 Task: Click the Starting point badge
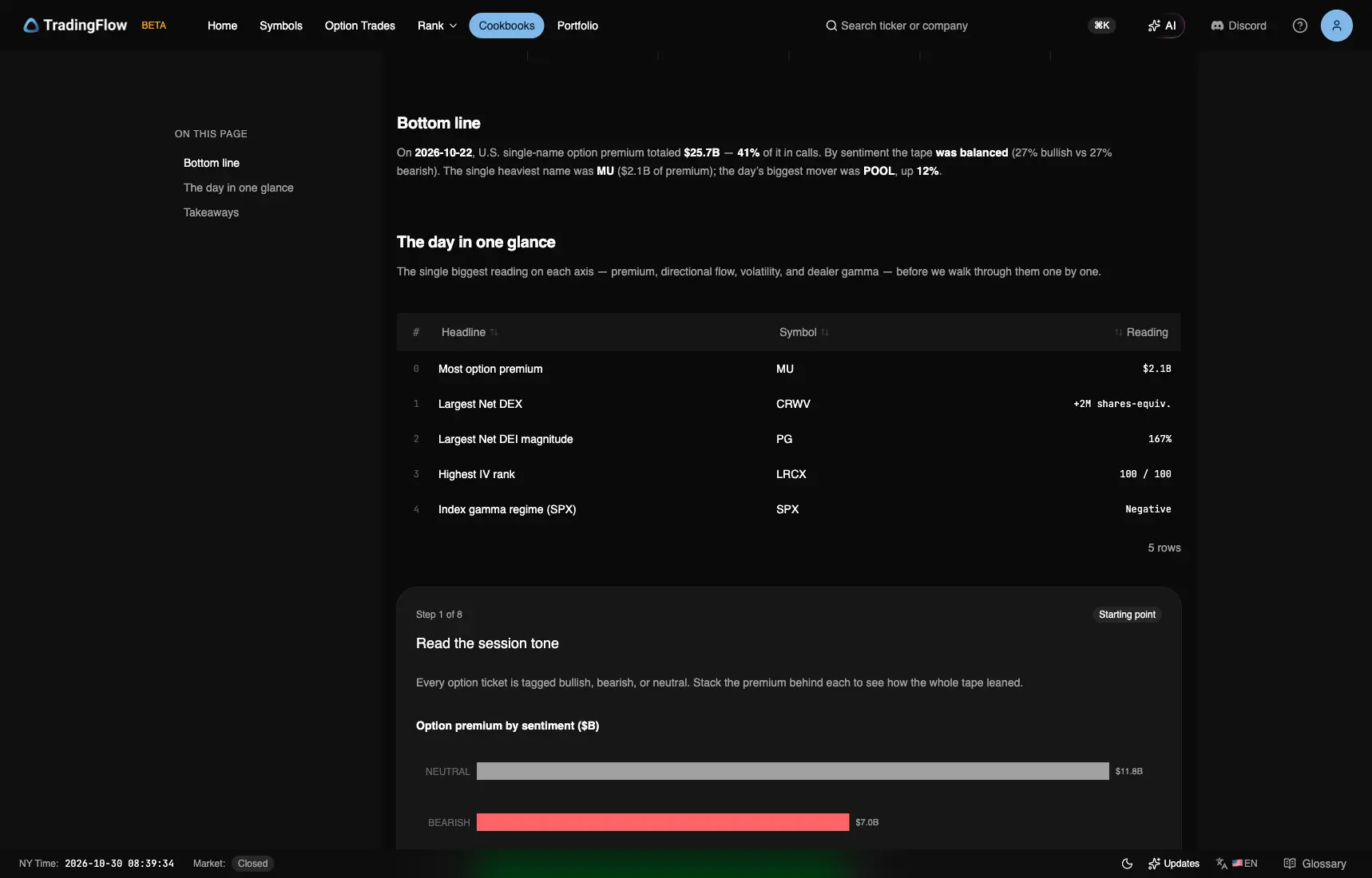coord(1127,615)
